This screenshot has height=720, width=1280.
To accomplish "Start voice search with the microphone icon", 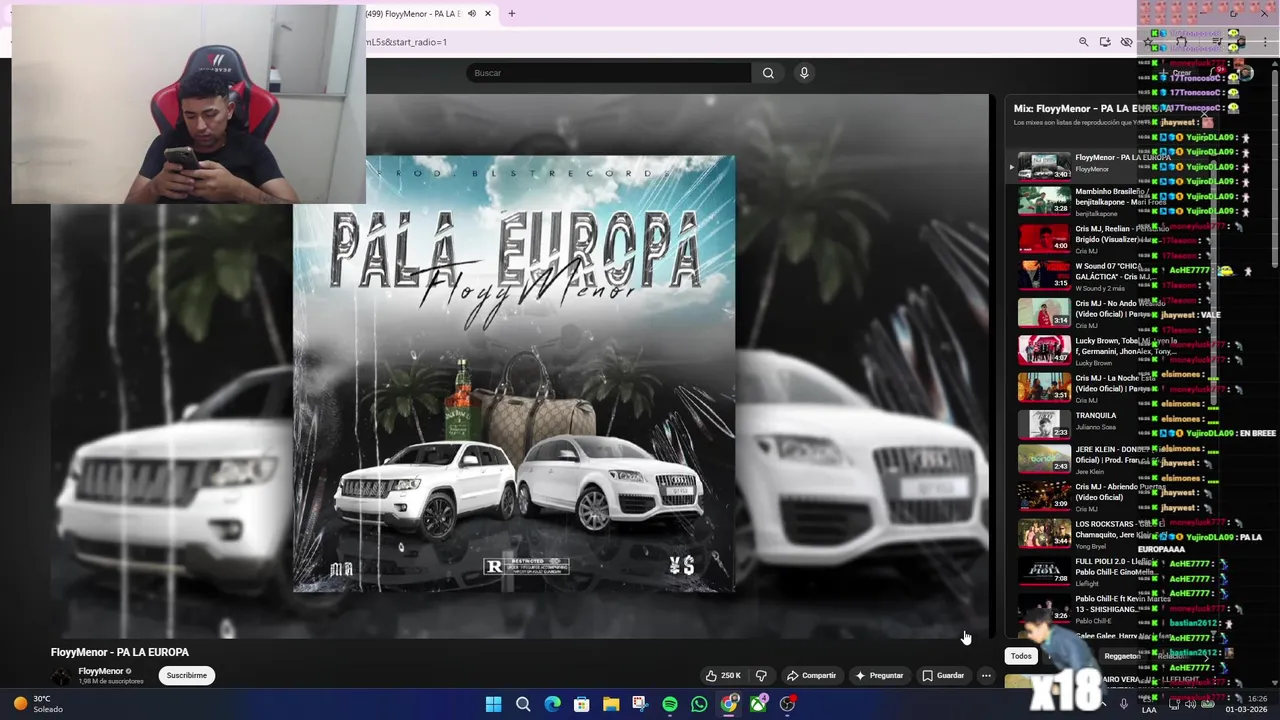I will [804, 73].
